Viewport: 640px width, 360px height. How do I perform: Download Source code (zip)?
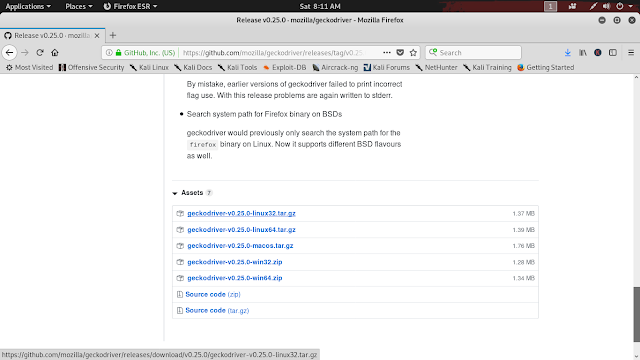coord(213,294)
